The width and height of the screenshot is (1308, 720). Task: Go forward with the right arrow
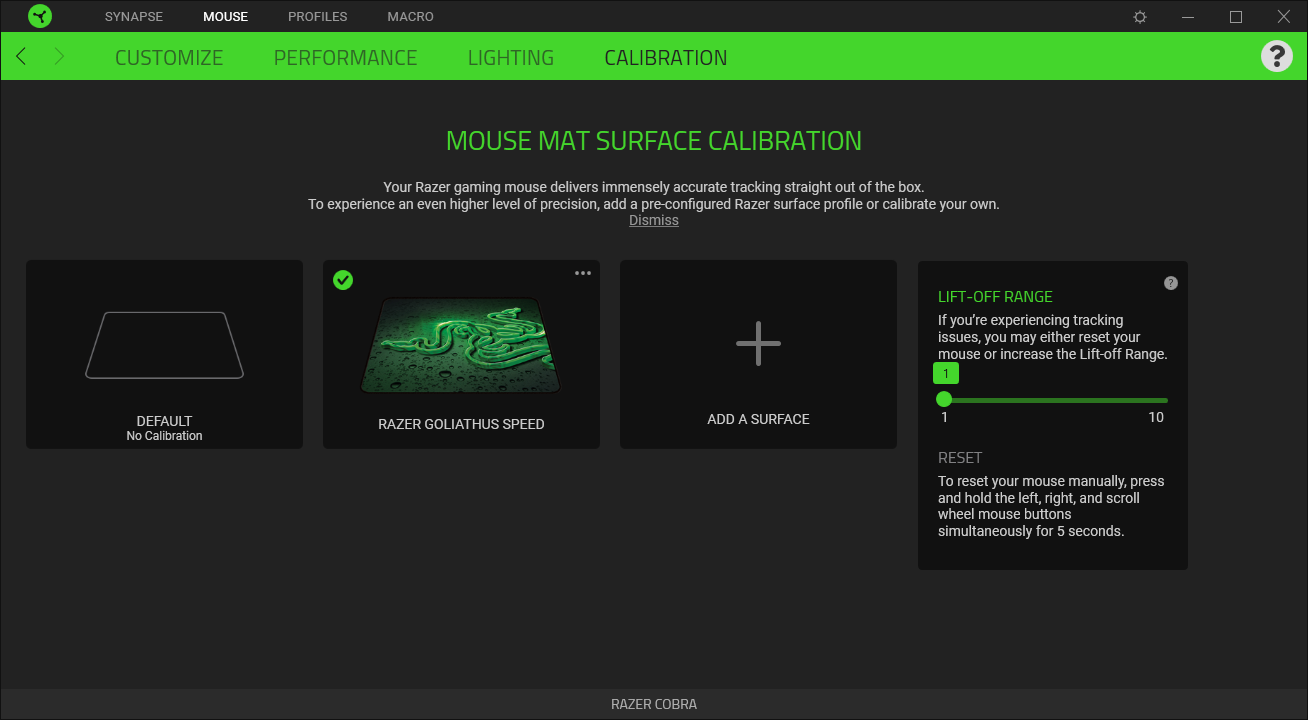(59, 56)
